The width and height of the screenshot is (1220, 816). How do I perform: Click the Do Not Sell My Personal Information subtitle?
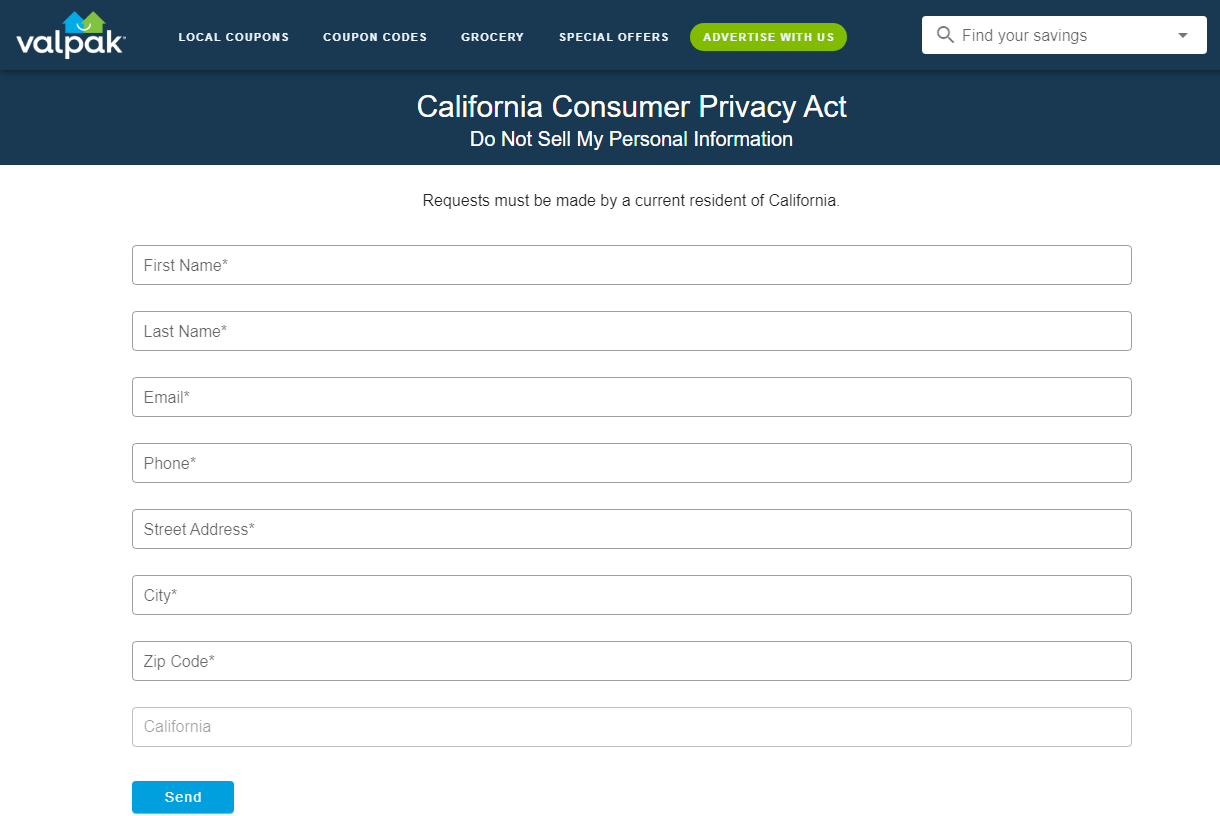point(632,139)
